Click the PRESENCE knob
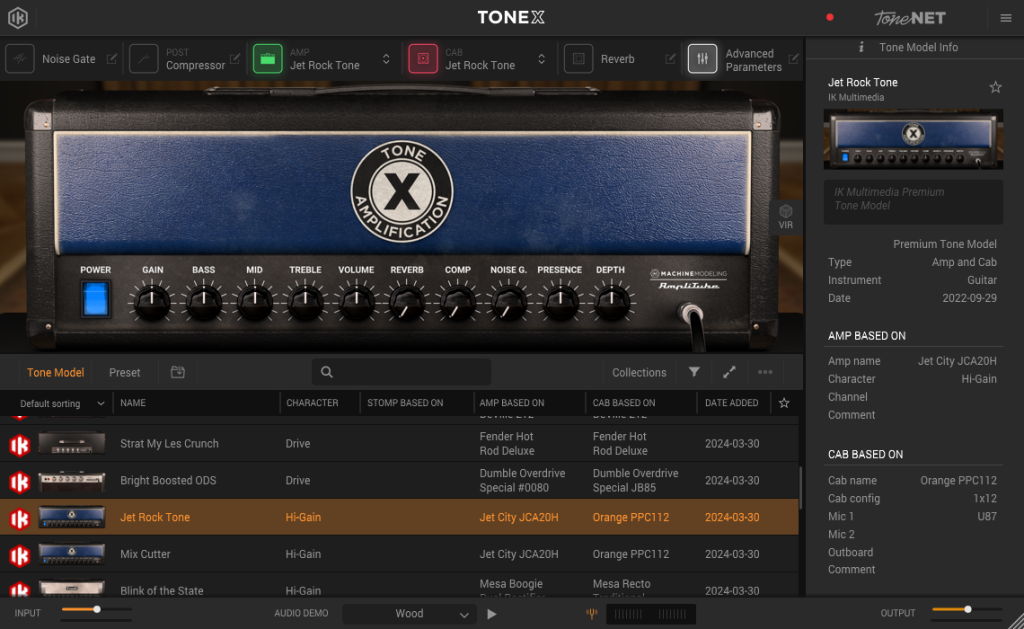 (560, 302)
